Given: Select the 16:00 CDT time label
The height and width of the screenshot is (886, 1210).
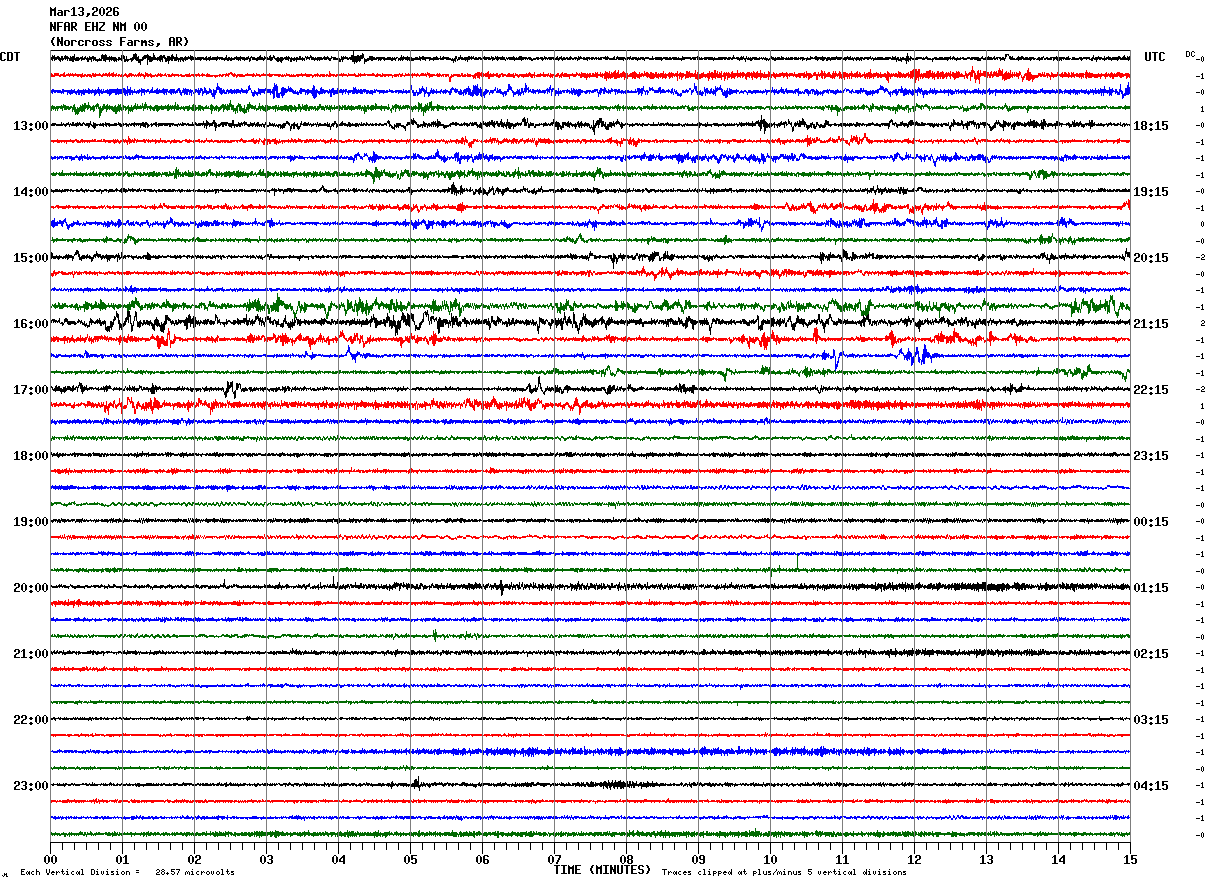Looking at the screenshot, I should (30, 324).
